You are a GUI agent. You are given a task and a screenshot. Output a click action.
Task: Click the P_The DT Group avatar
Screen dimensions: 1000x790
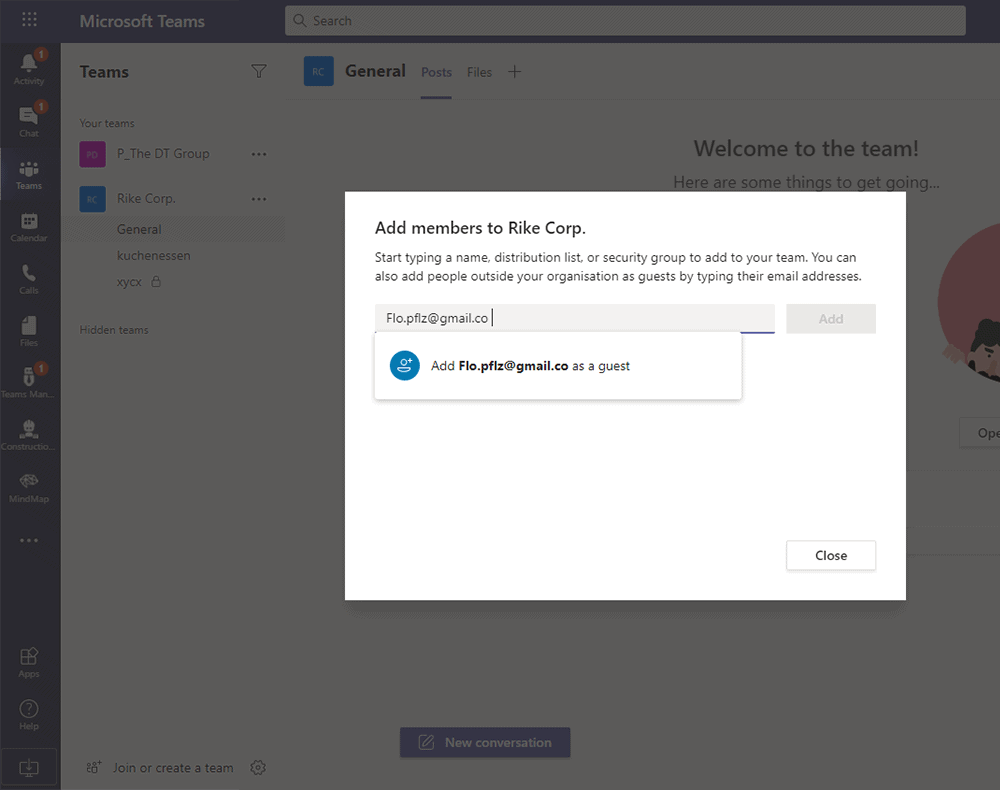click(x=92, y=154)
